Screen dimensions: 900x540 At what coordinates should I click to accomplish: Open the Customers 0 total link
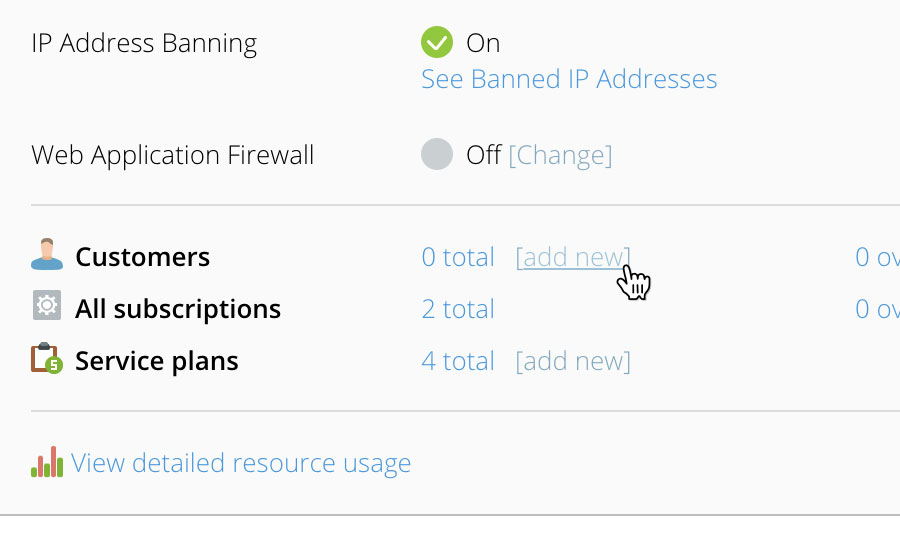click(x=457, y=257)
